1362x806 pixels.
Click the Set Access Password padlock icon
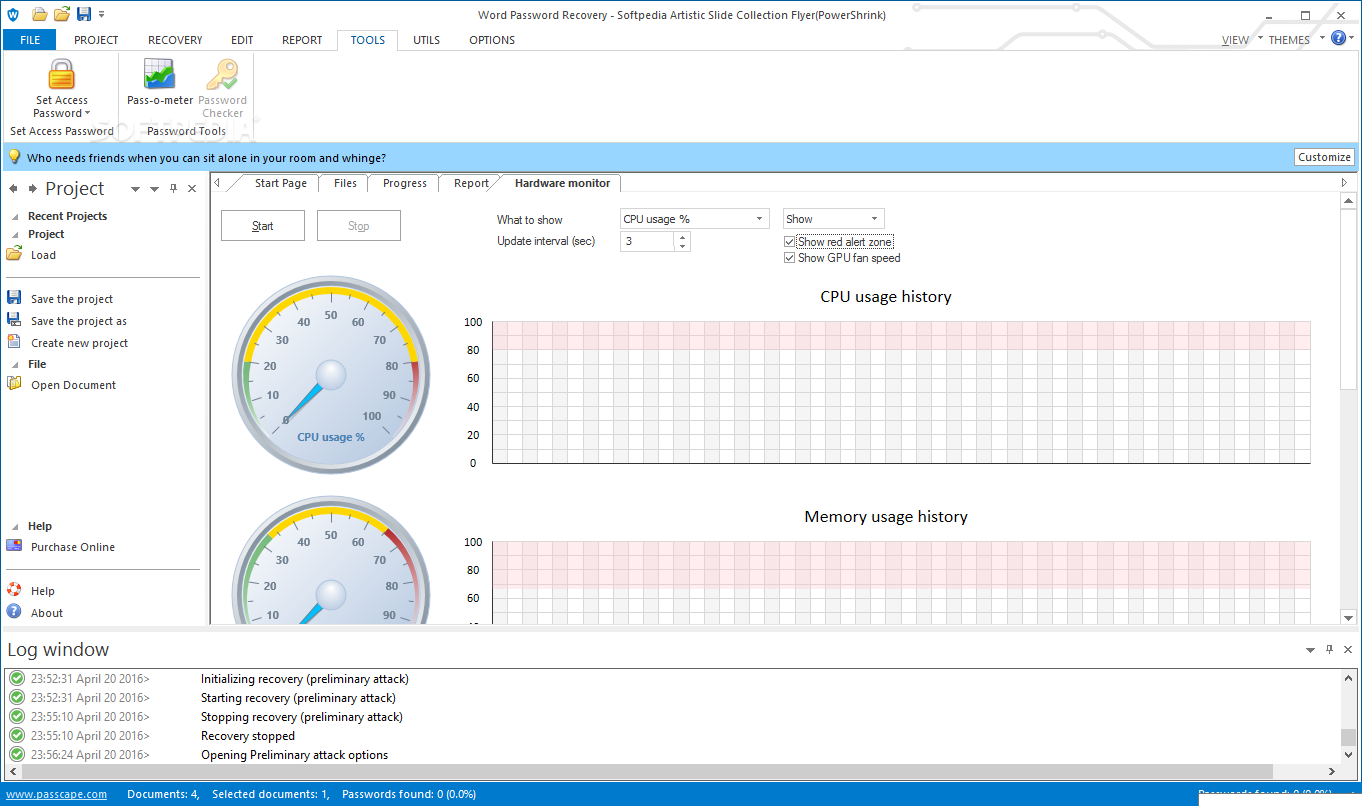click(x=62, y=75)
